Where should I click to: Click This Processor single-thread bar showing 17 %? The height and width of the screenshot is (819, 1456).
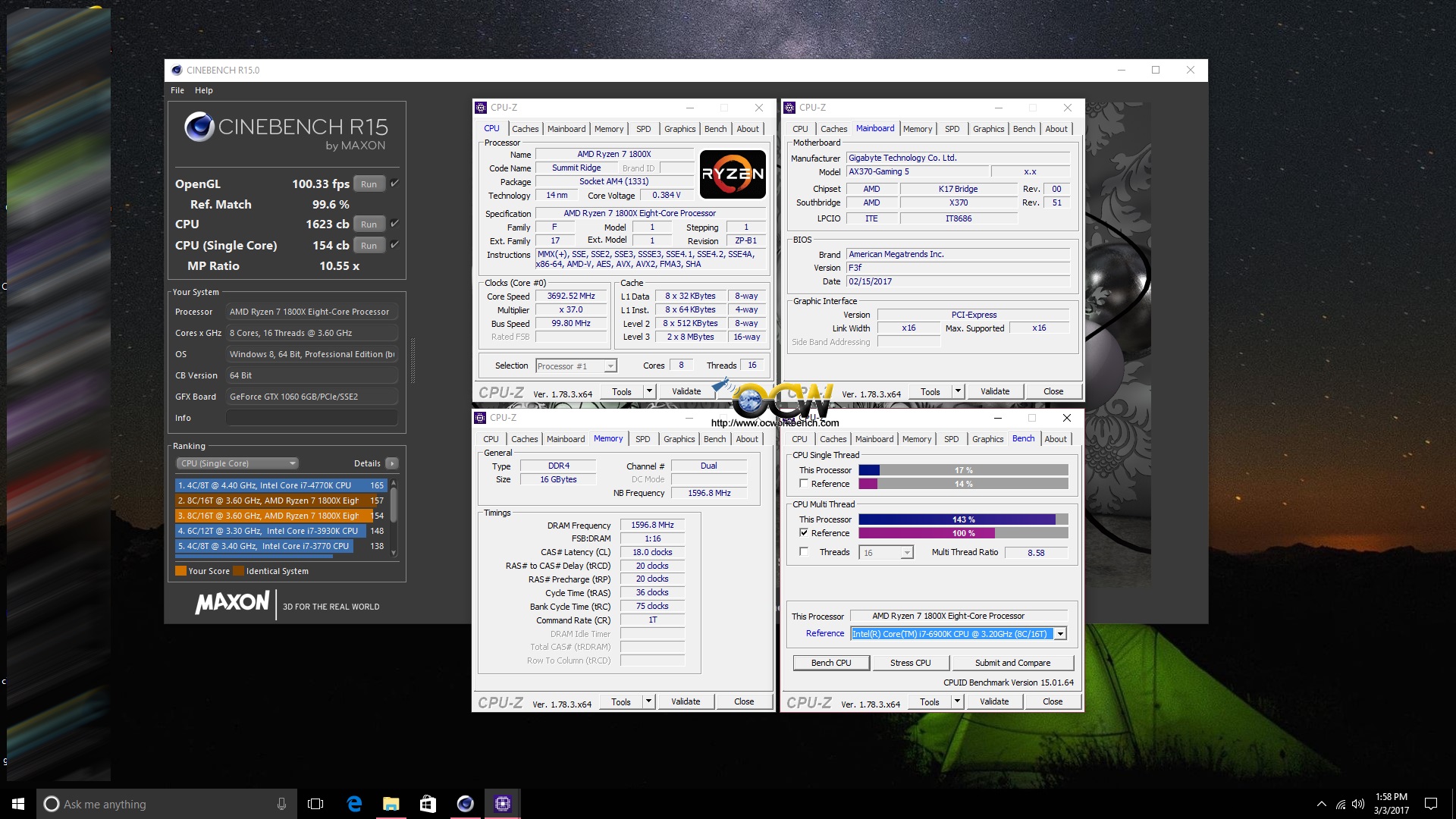963,470
